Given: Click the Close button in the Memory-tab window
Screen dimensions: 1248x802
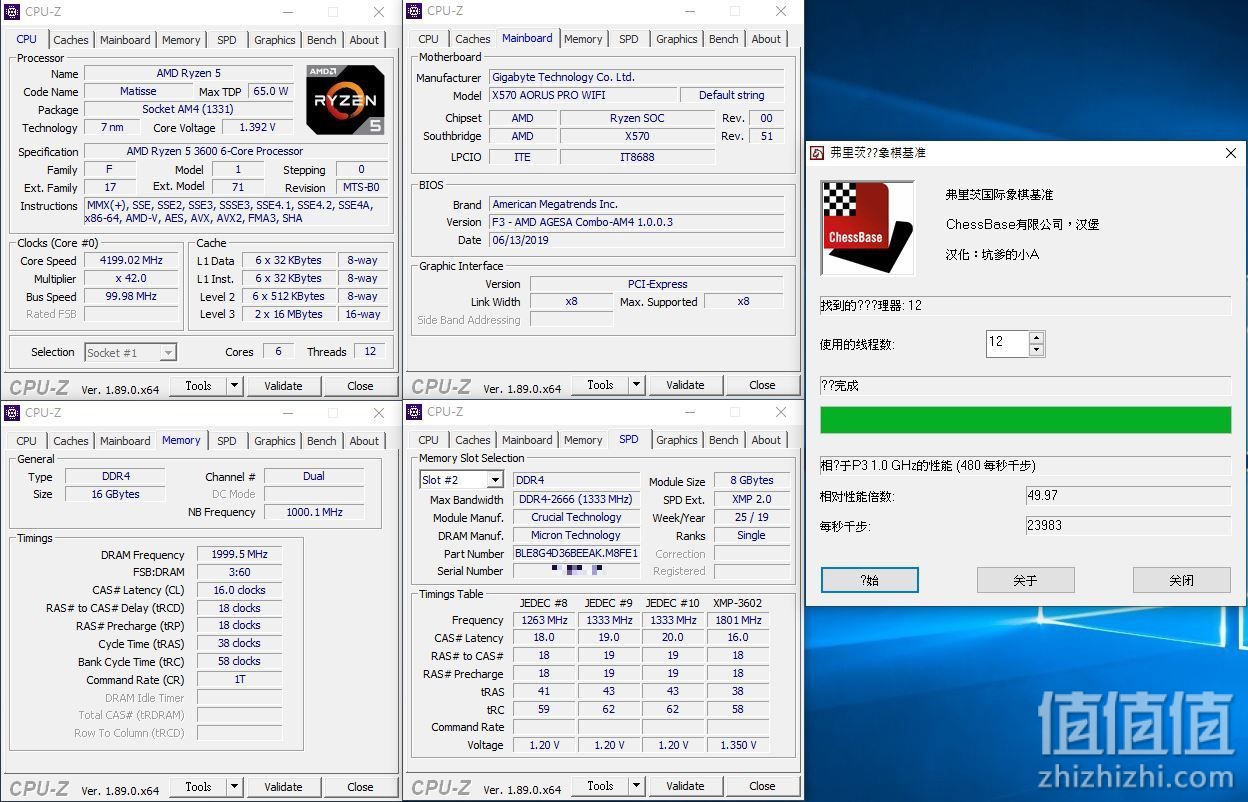Looking at the screenshot, I should click(x=360, y=787).
